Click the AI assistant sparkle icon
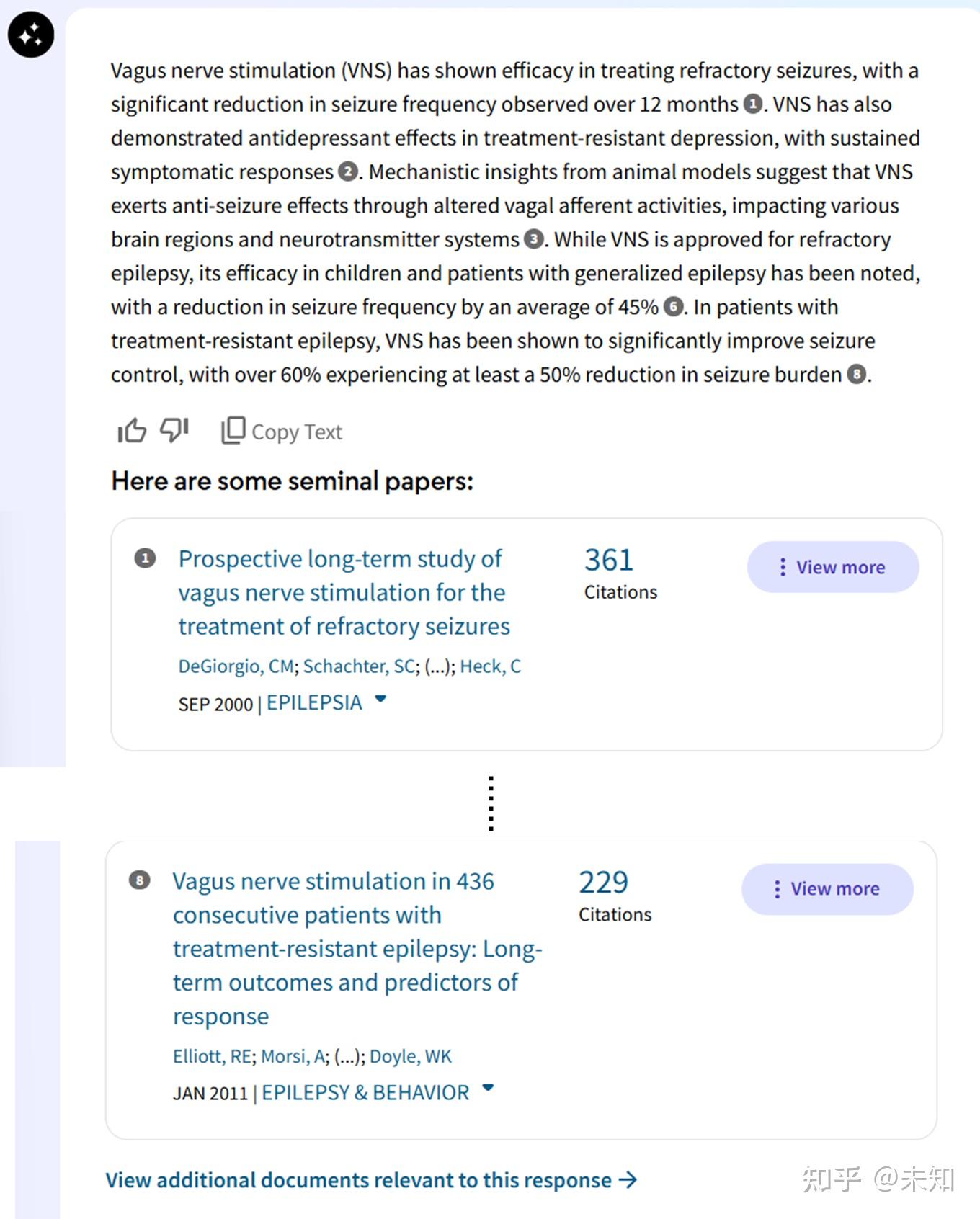 coord(31,35)
